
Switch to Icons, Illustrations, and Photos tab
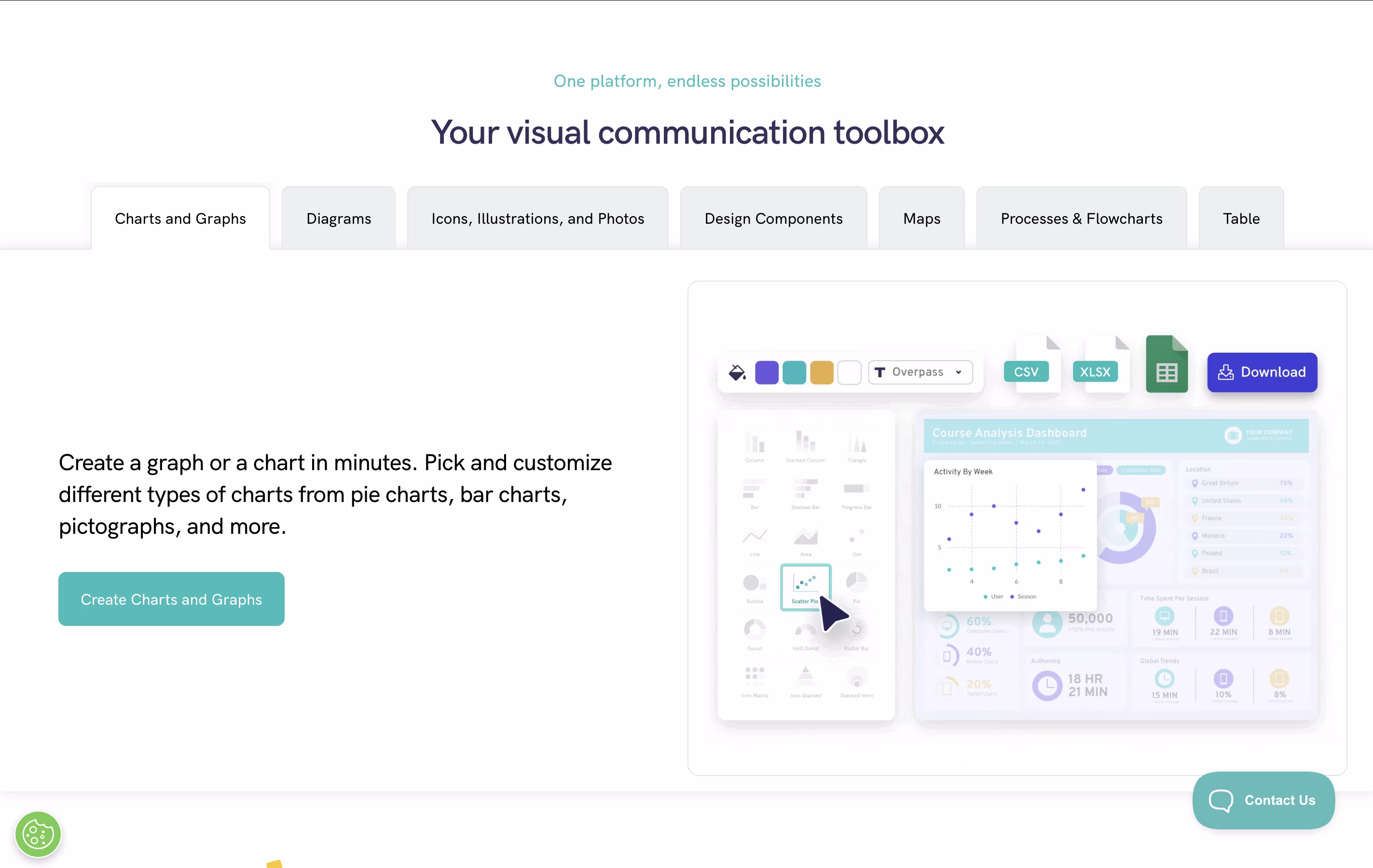537,219
